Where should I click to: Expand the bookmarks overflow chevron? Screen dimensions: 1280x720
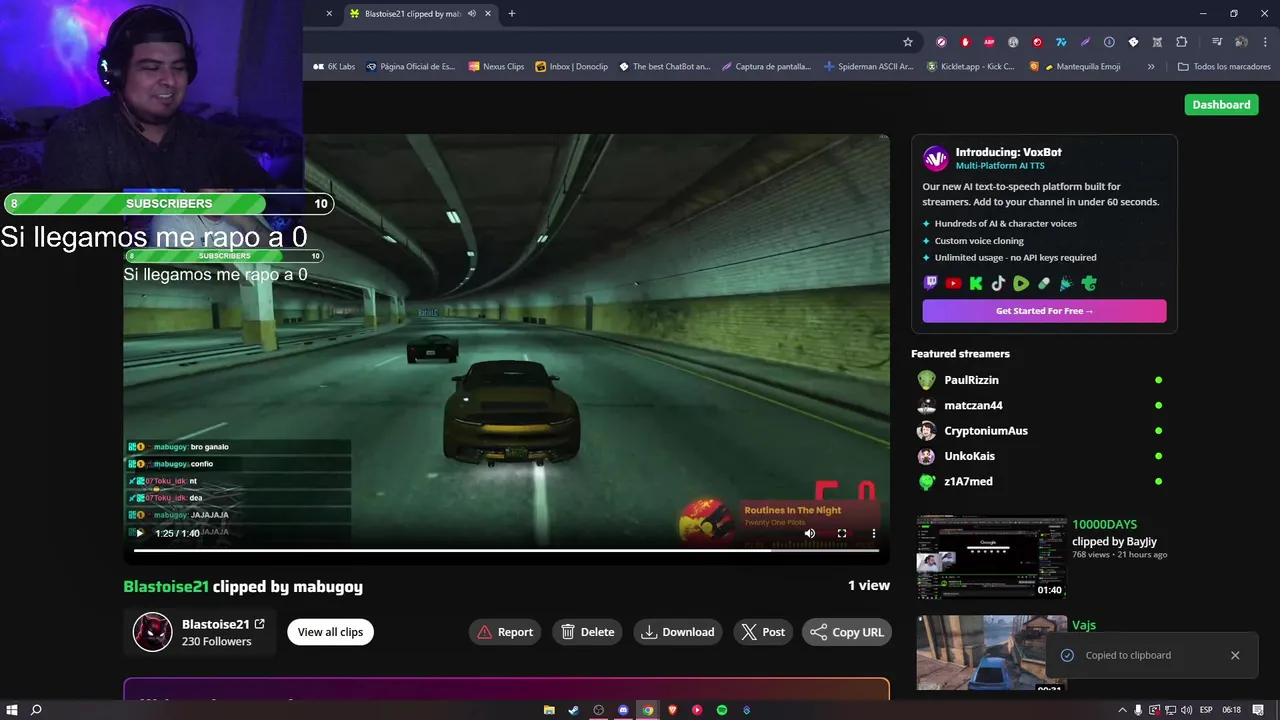[1151, 67]
